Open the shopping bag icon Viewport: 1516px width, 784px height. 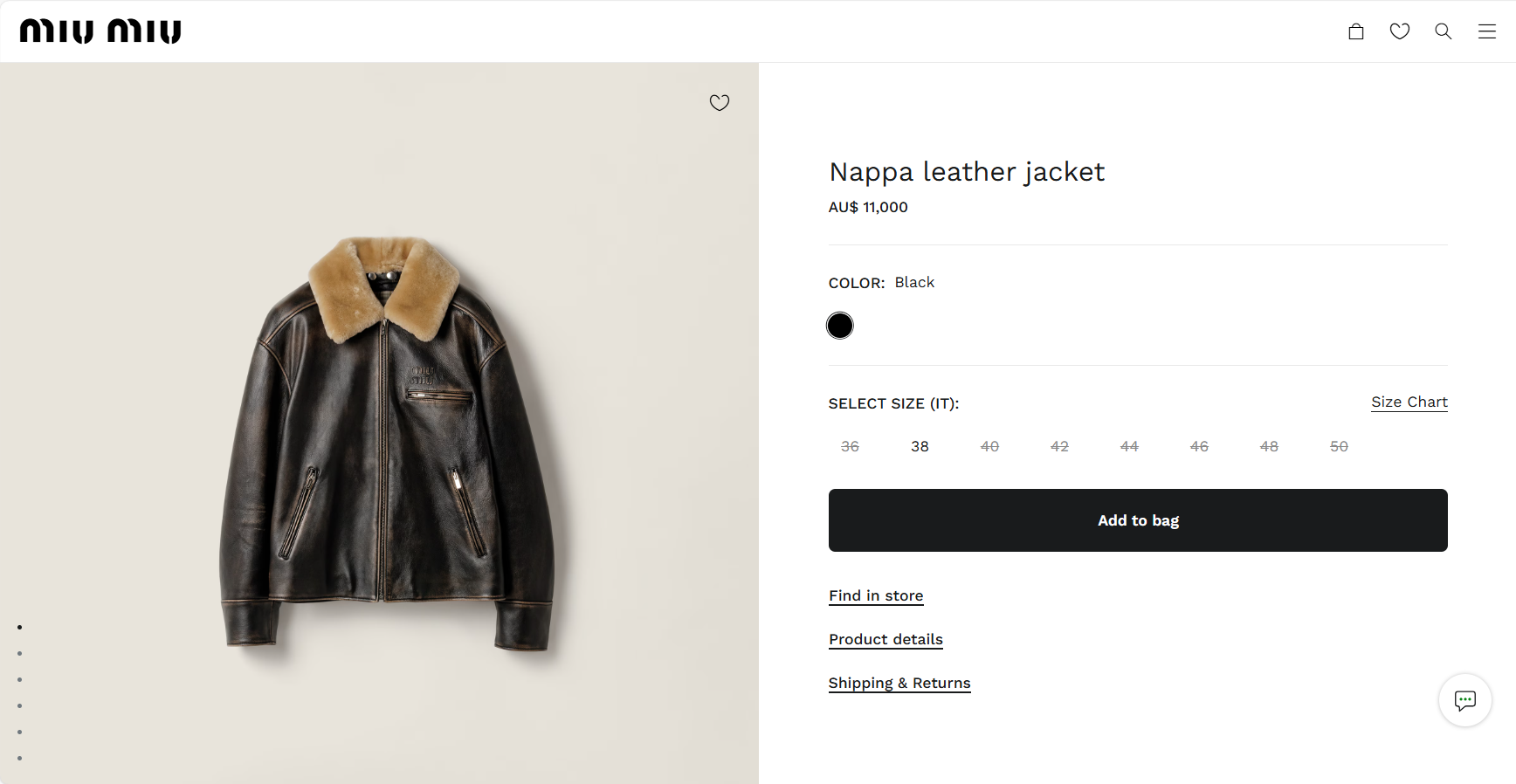coord(1355,31)
